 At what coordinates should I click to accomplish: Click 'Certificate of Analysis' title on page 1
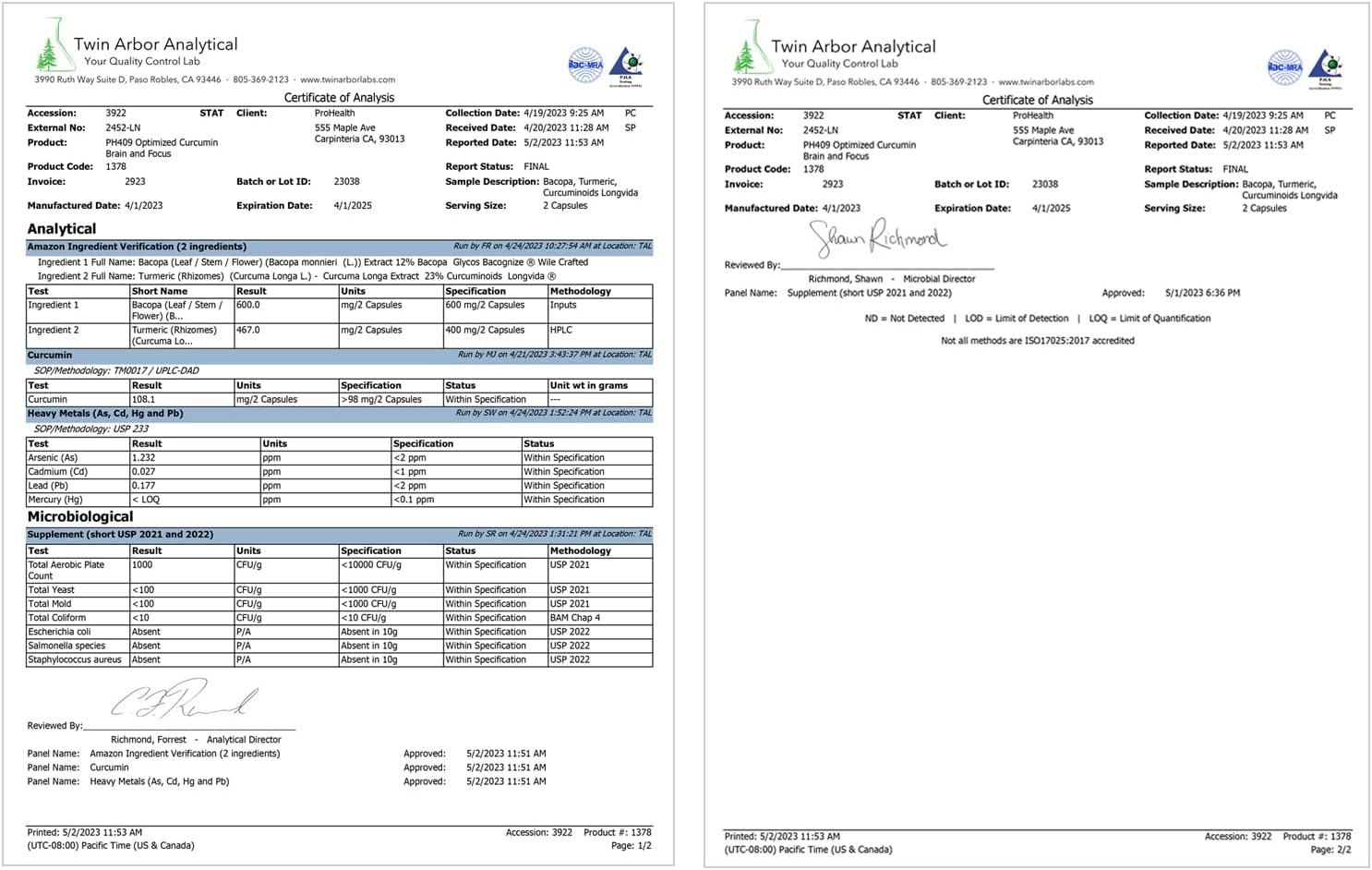point(339,97)
